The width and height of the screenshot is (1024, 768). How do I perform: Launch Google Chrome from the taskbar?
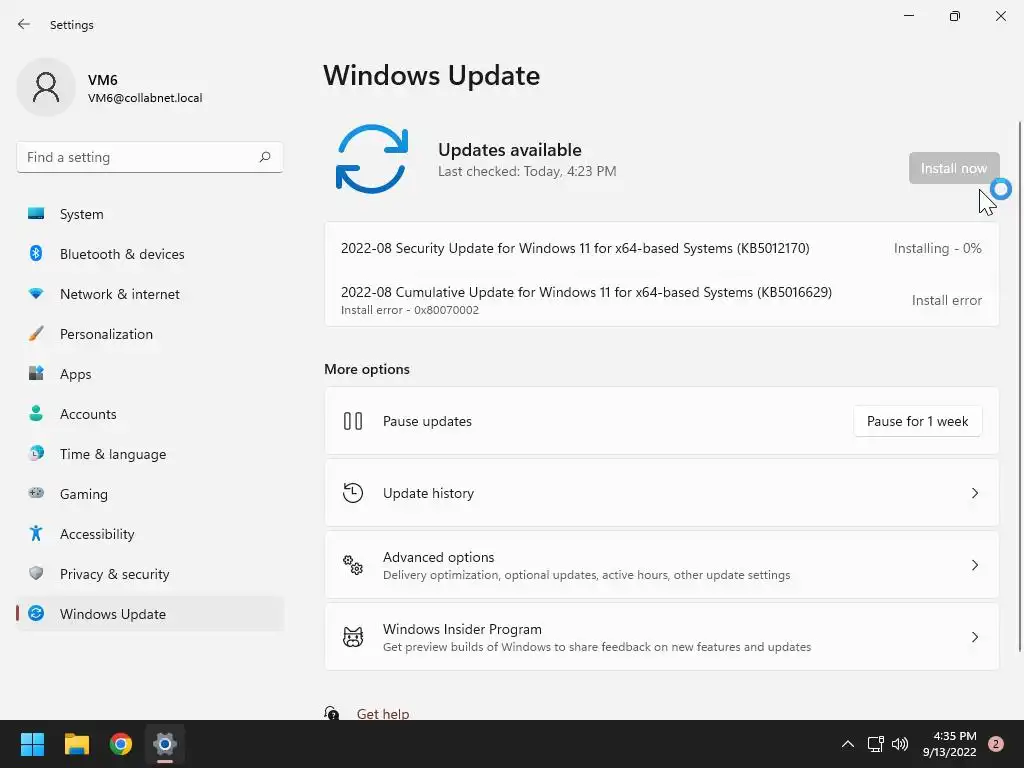pyautogui.click(x=121, y=744)
